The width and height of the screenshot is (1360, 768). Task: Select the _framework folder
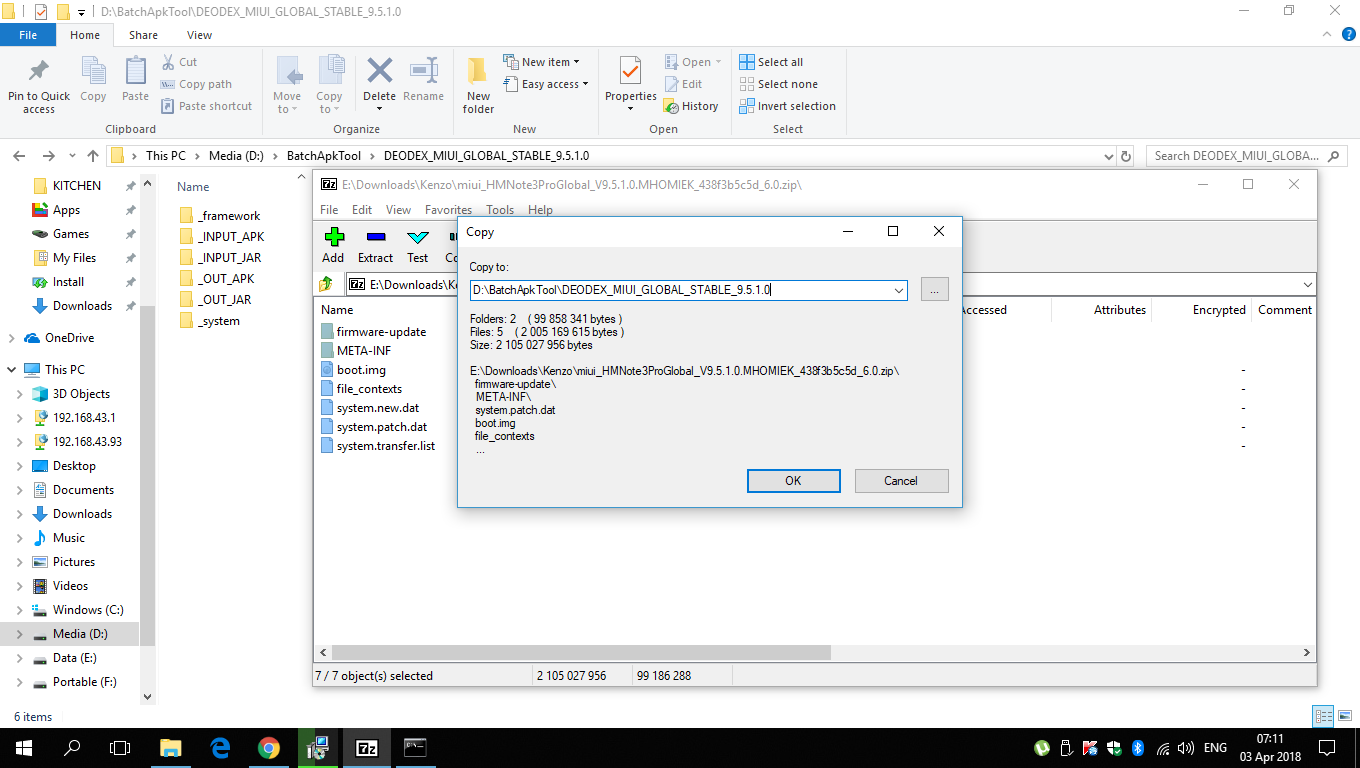pos(220,216)
